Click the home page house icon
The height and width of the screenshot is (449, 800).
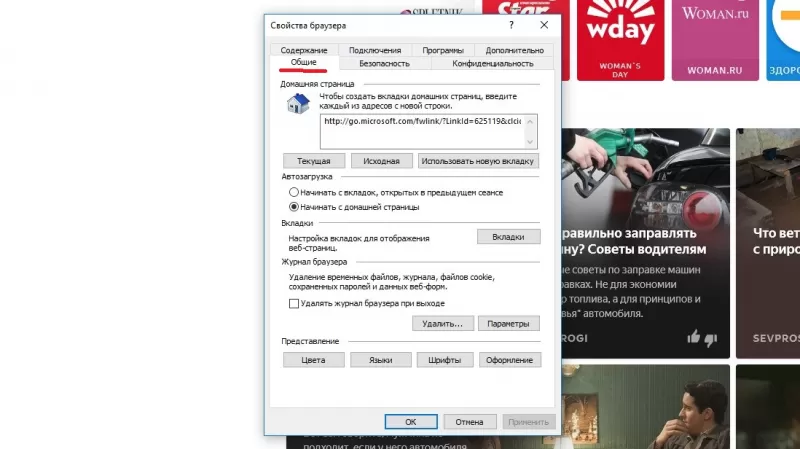[298, 104]
